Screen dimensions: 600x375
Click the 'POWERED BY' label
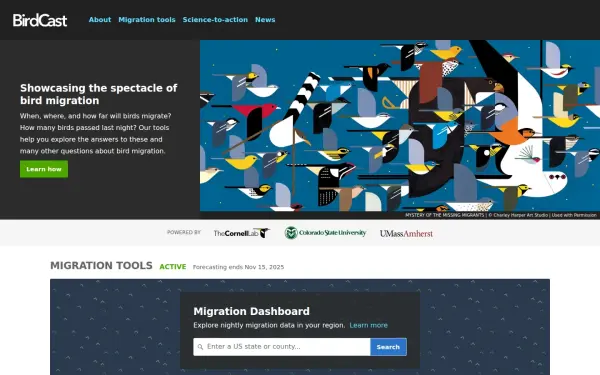click(x=184, y=232)
